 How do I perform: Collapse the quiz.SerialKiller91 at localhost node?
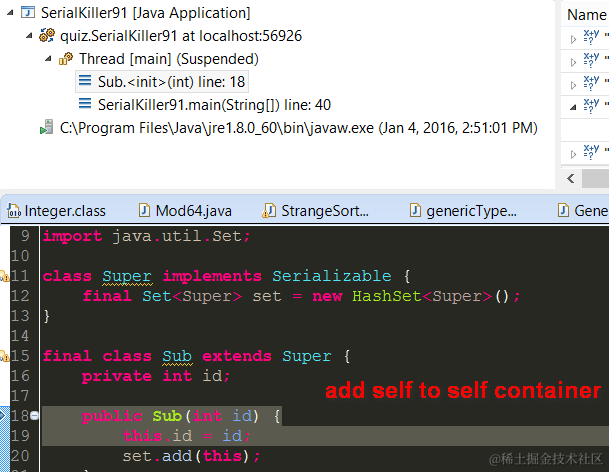coord(29,36)
